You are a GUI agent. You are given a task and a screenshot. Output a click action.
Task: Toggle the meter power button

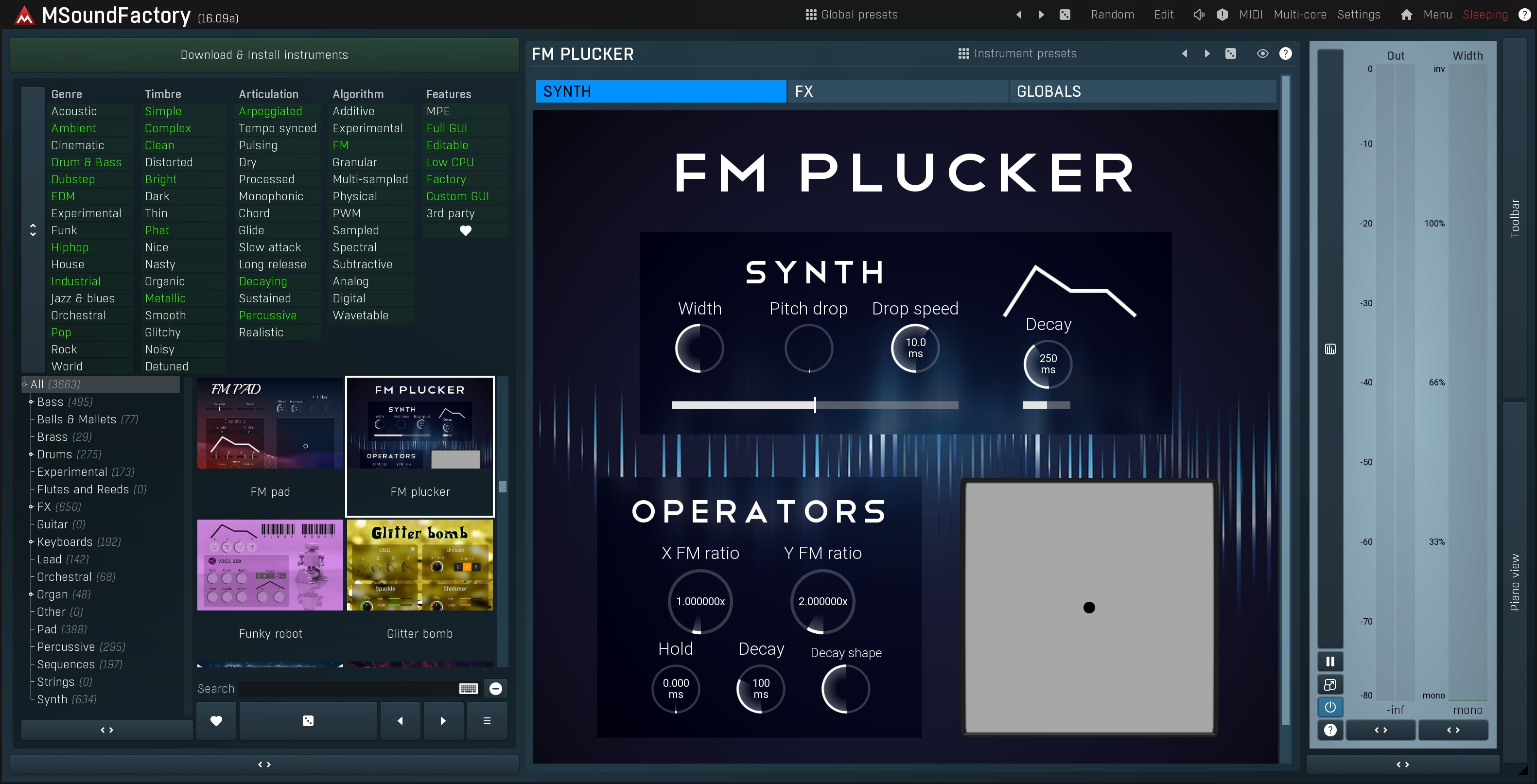click(x=1330, y=707)
